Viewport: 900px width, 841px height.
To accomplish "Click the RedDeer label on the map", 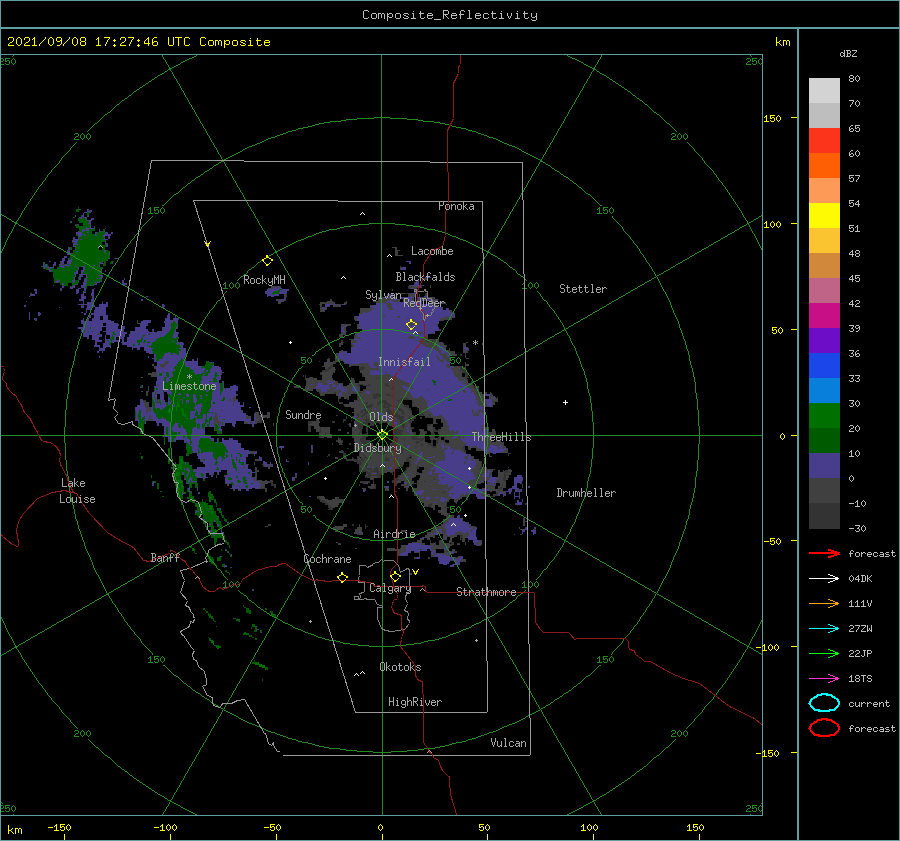I will point(424,303).
